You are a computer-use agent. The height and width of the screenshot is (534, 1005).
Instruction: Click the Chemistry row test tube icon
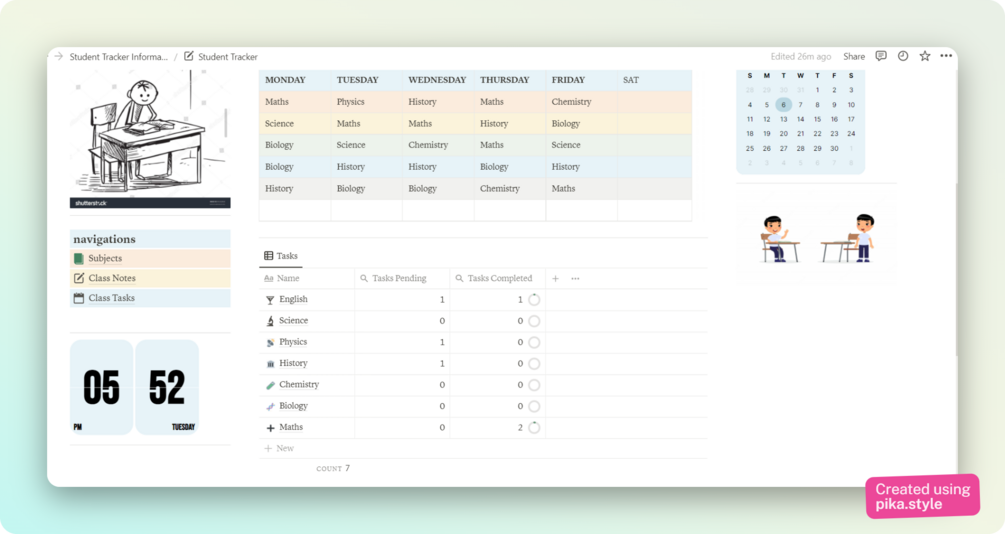[270, 385]
